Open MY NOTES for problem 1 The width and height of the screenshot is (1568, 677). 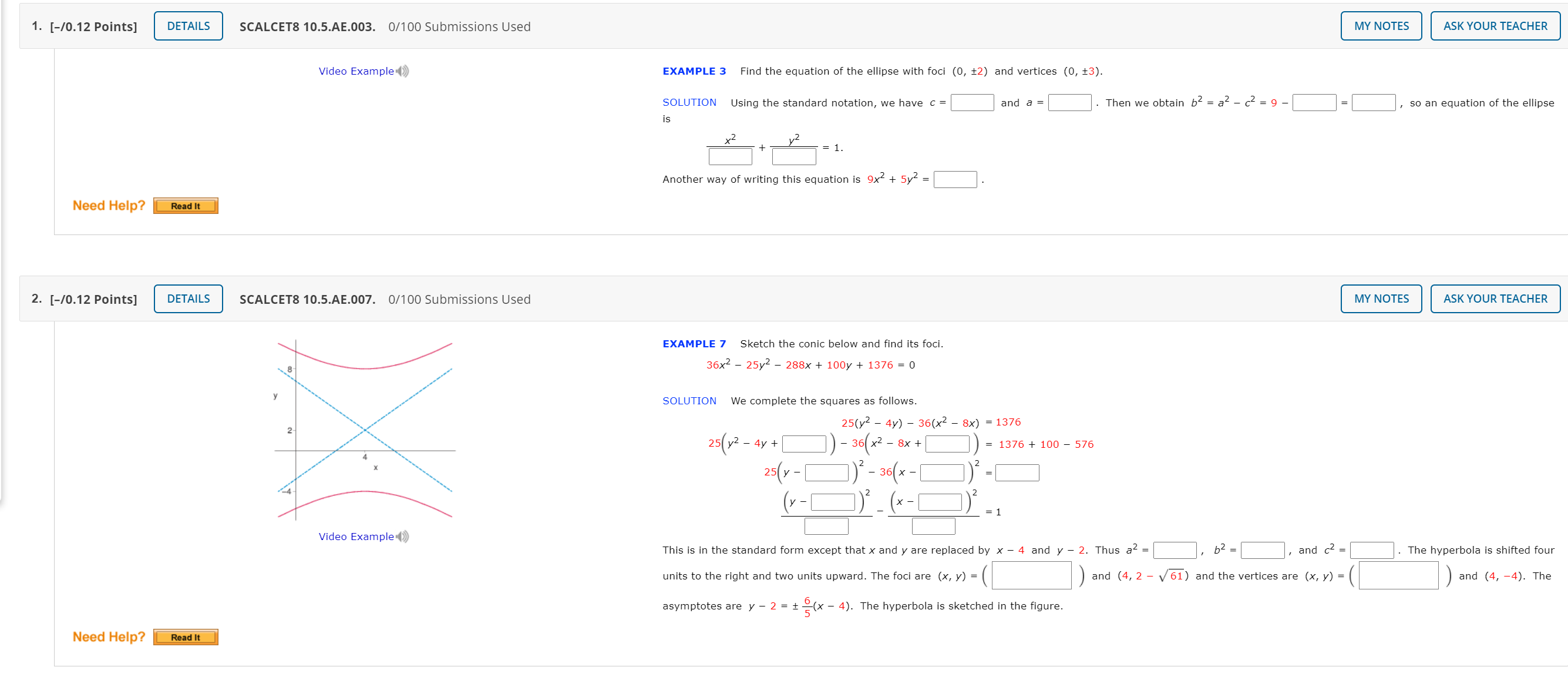pyautogui.click(x=1381, y=26)
